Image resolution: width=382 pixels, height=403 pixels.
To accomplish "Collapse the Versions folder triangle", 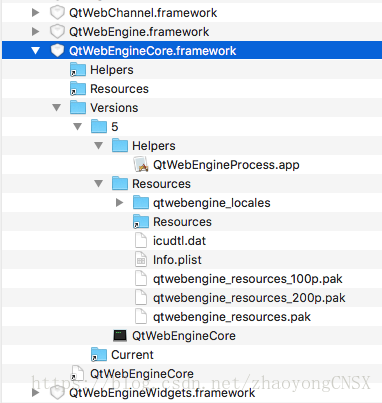I will click(57, 108).
